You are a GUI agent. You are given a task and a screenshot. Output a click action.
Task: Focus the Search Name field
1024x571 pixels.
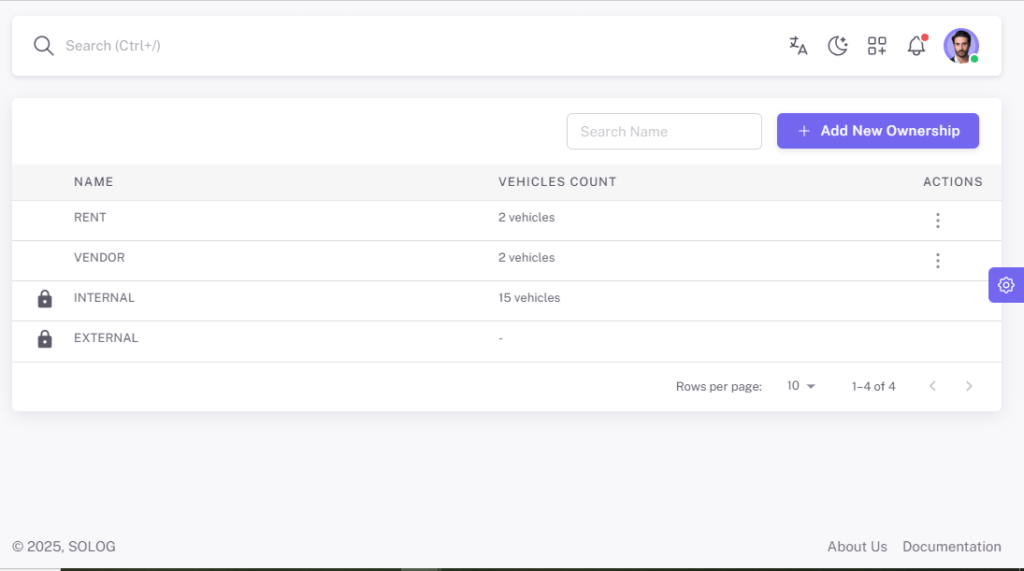tap(664, 131)
